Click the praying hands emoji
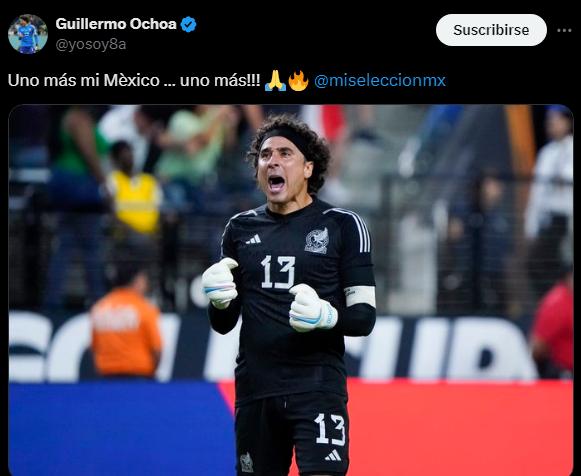Image resolution: width=581 pixels, height=476 pixels. pos(275,80)
